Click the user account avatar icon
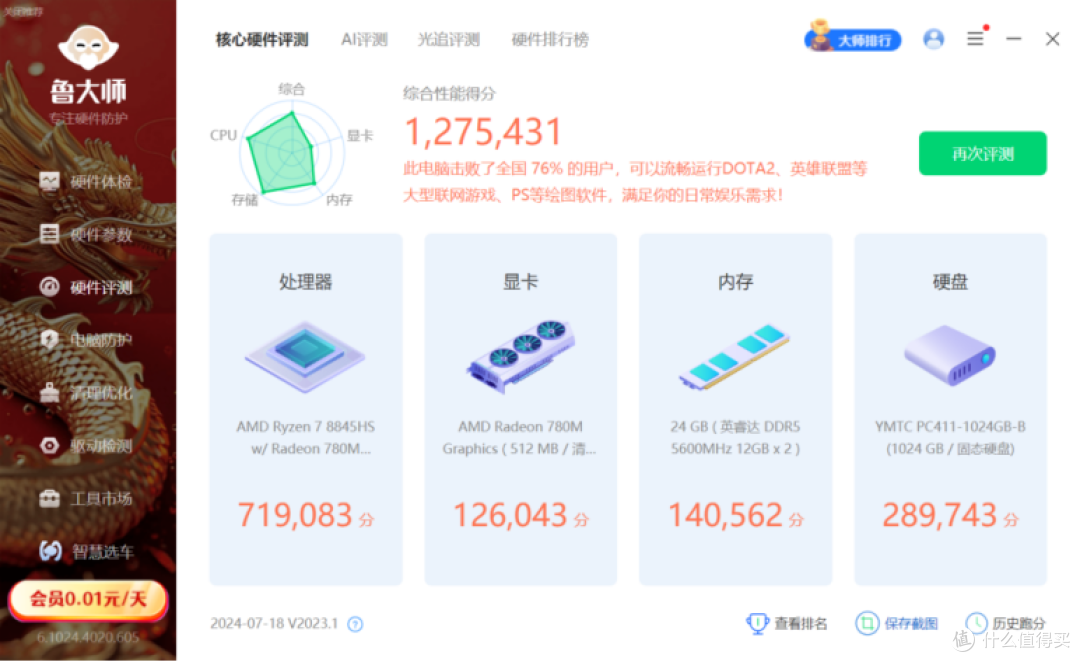 tap(933, 39)
